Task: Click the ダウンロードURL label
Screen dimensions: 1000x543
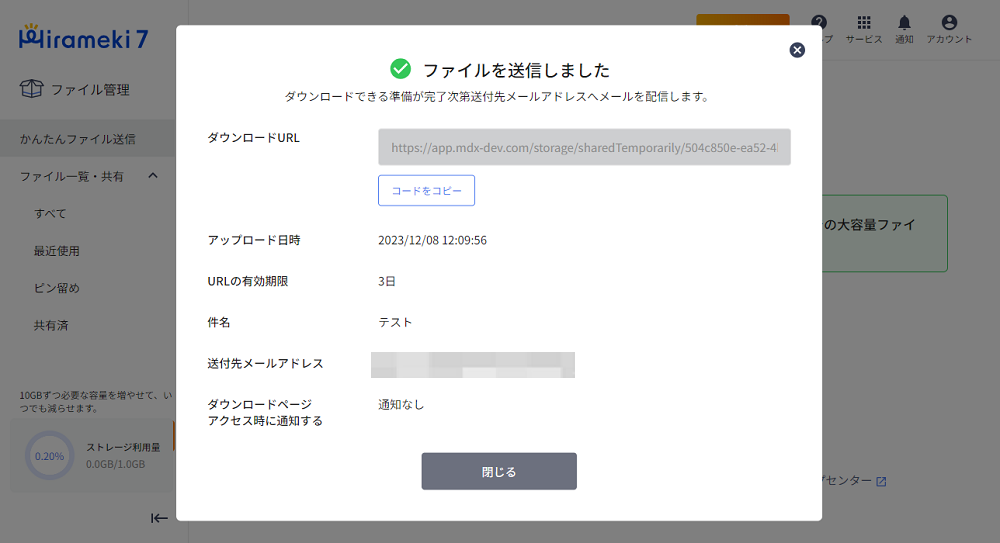Action: (x=253, y=137)
